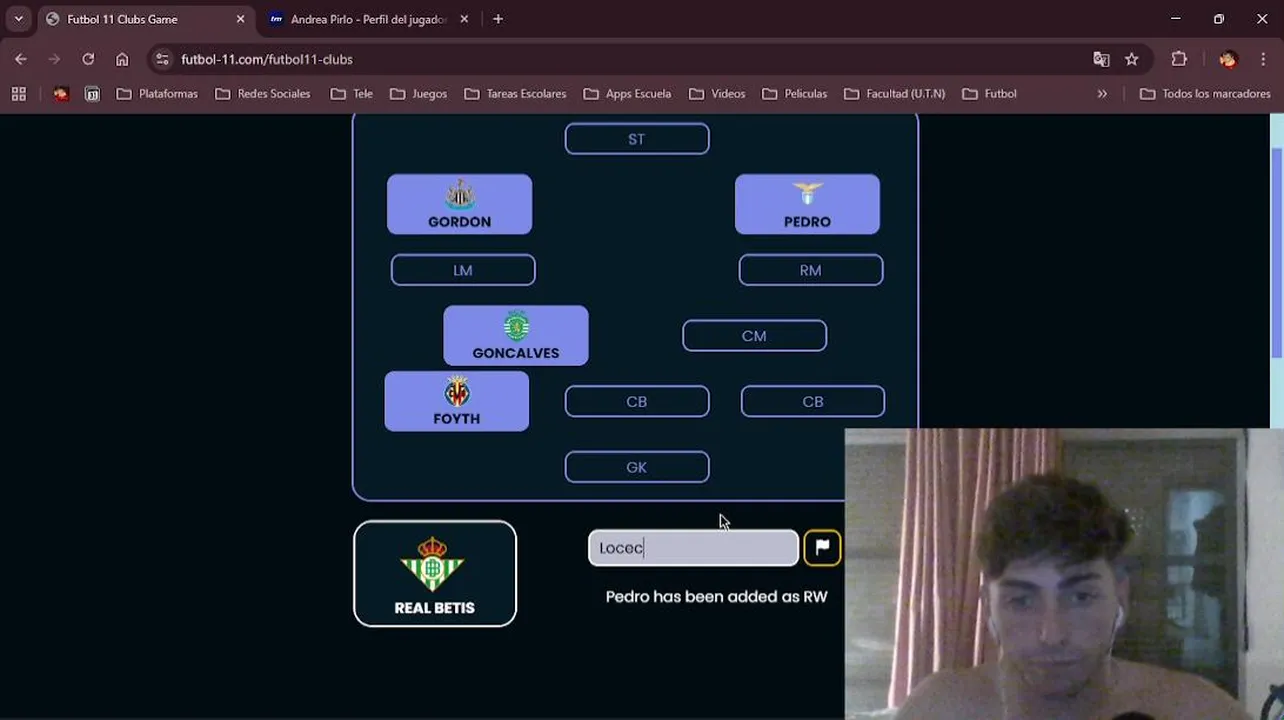Open the Tareas Escolares bookmark folder
1284x720 pixels.
516,94
